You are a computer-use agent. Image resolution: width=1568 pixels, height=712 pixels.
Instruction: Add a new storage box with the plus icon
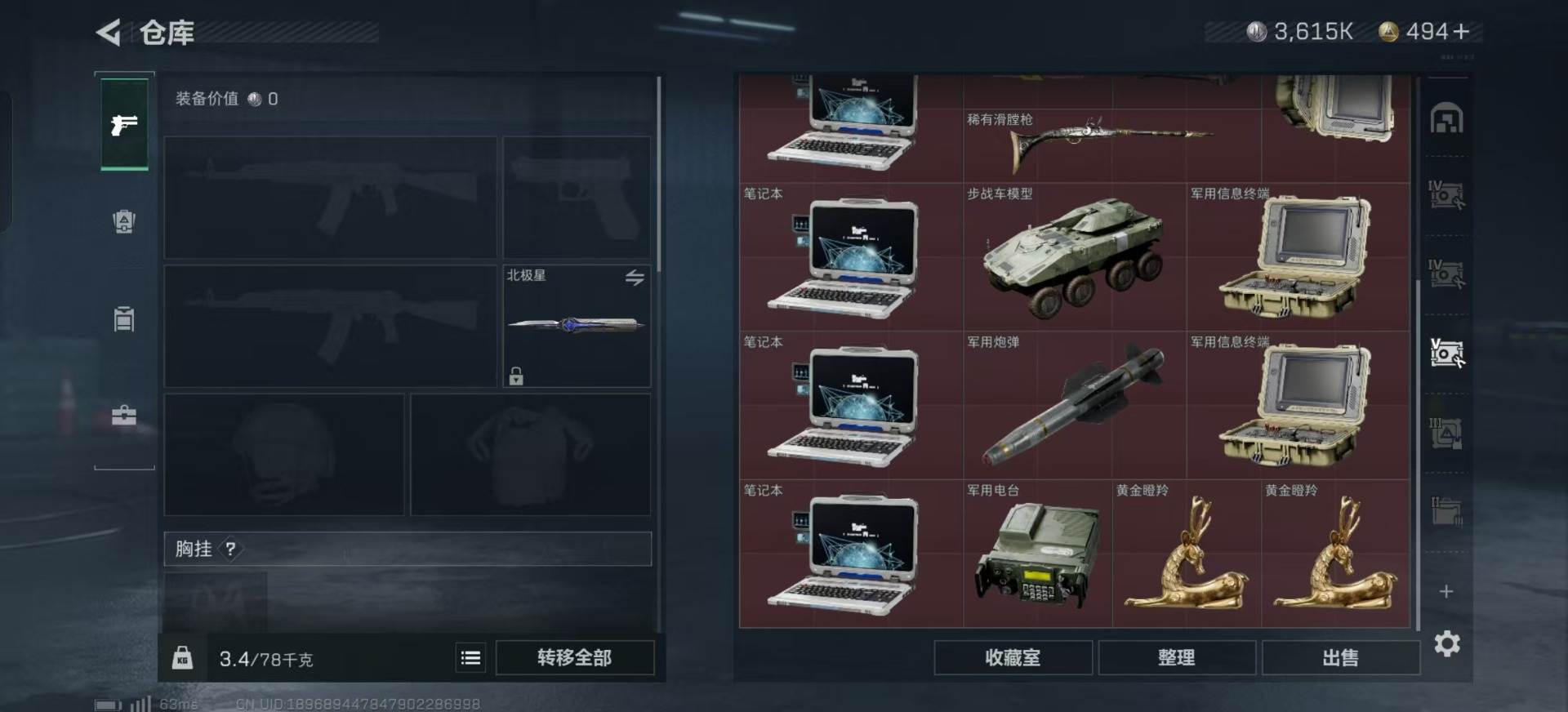[x=1446, y=591]
